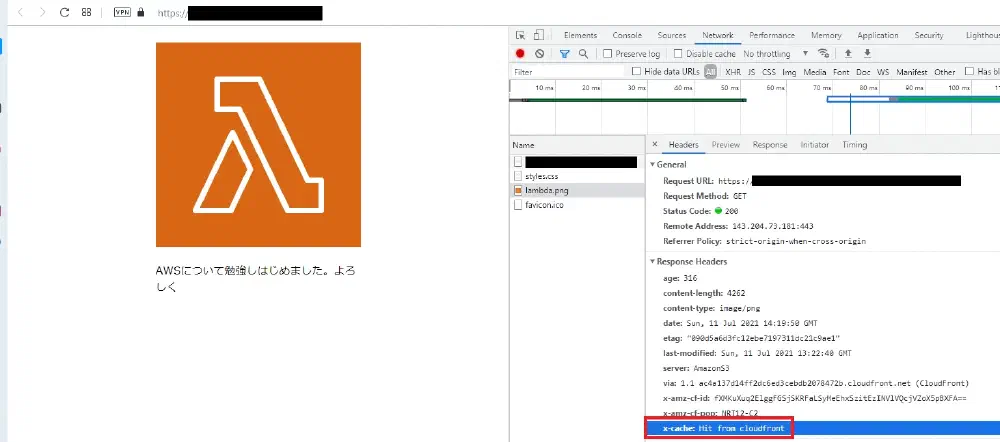Switch to the Sources tab
The image size is (1000, 442).
click(672, 36)
